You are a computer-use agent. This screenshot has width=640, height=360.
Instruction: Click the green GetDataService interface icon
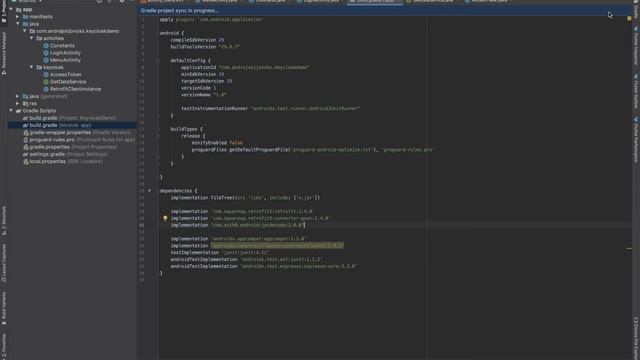(46, 82)
